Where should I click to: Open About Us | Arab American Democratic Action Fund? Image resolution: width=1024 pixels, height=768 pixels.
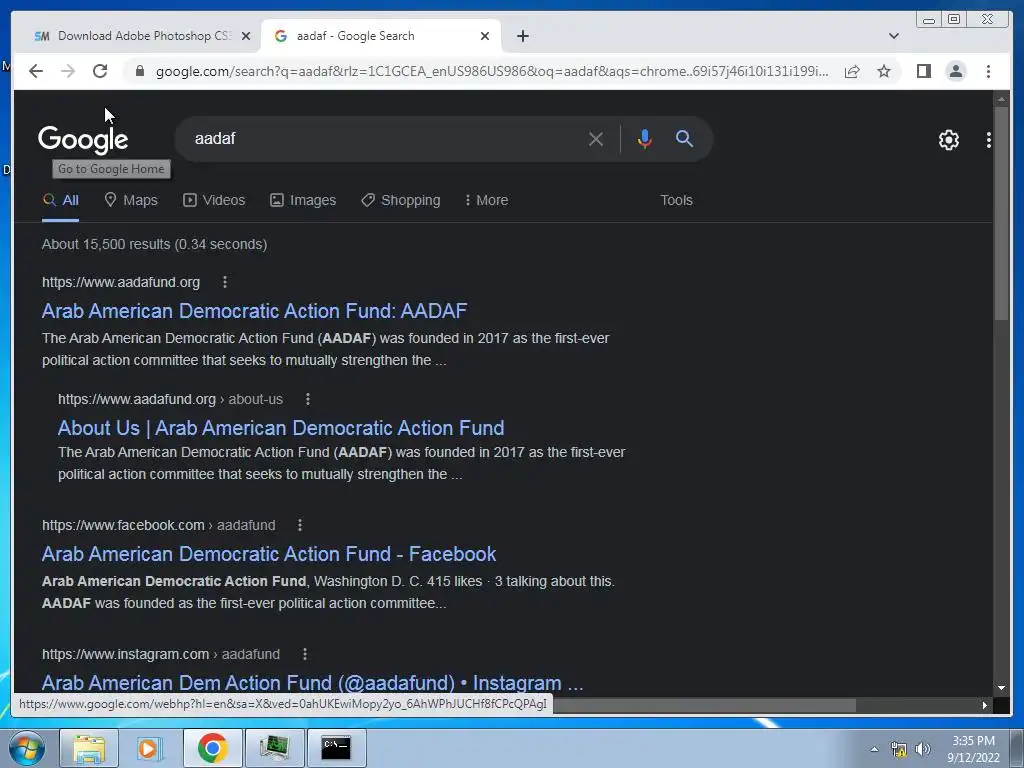pos(281,428)
